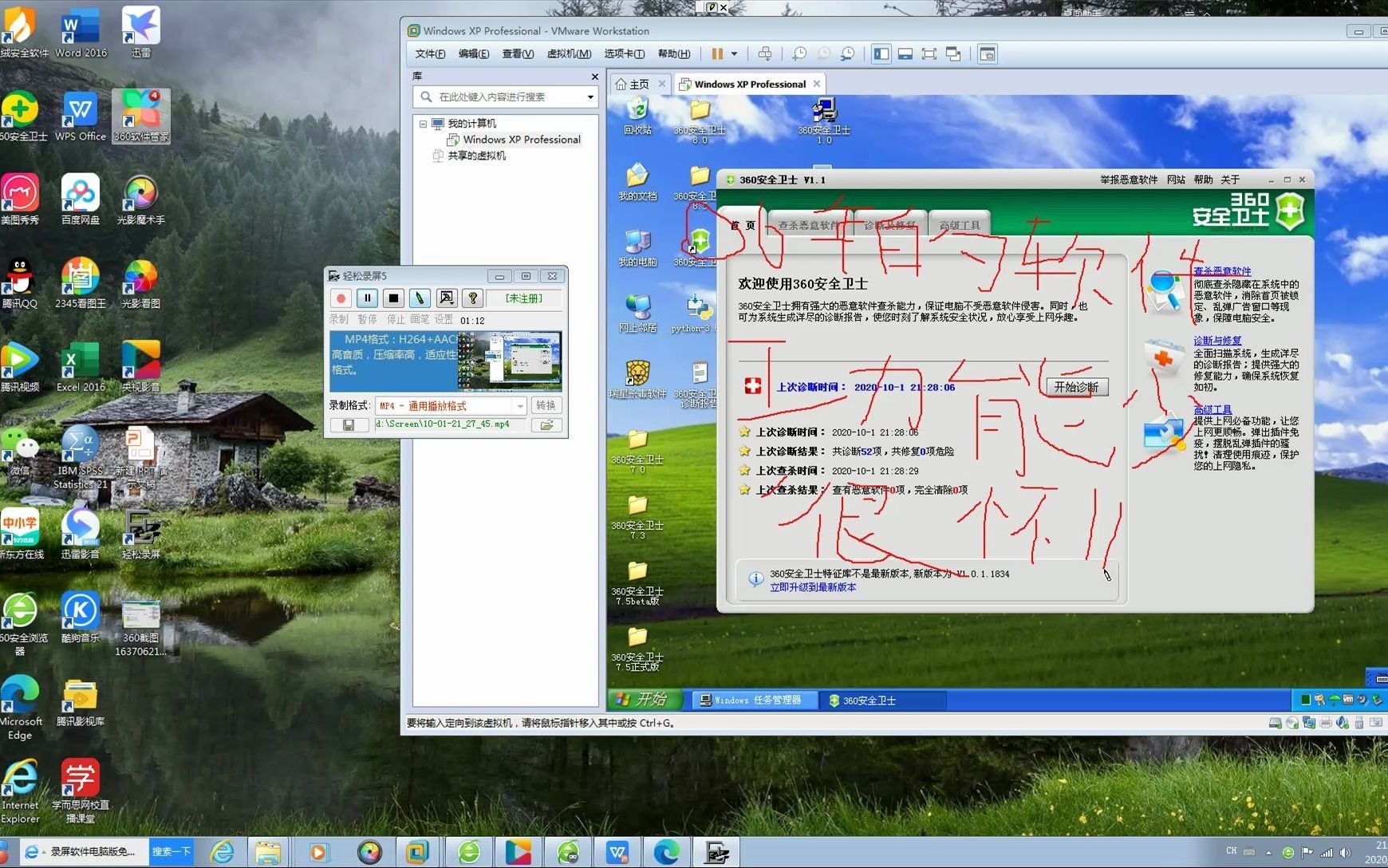
Task: Enter full screen mode icon in VMware
Action: point(929,54)
